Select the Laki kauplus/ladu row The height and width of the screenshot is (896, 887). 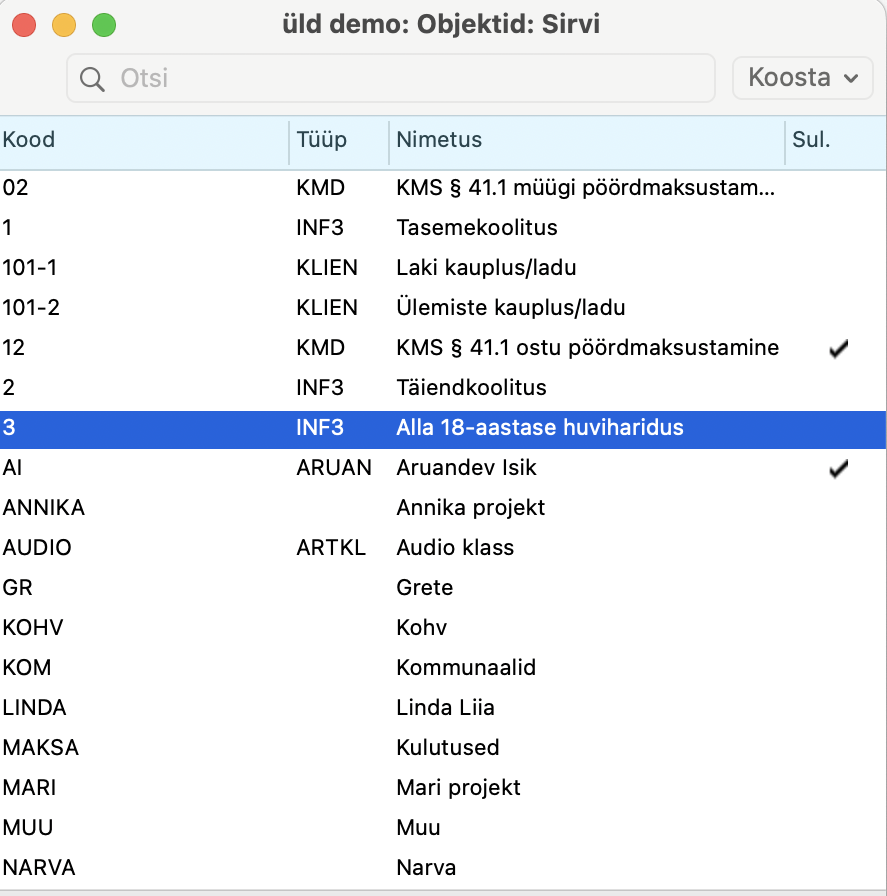click(444, 267)
